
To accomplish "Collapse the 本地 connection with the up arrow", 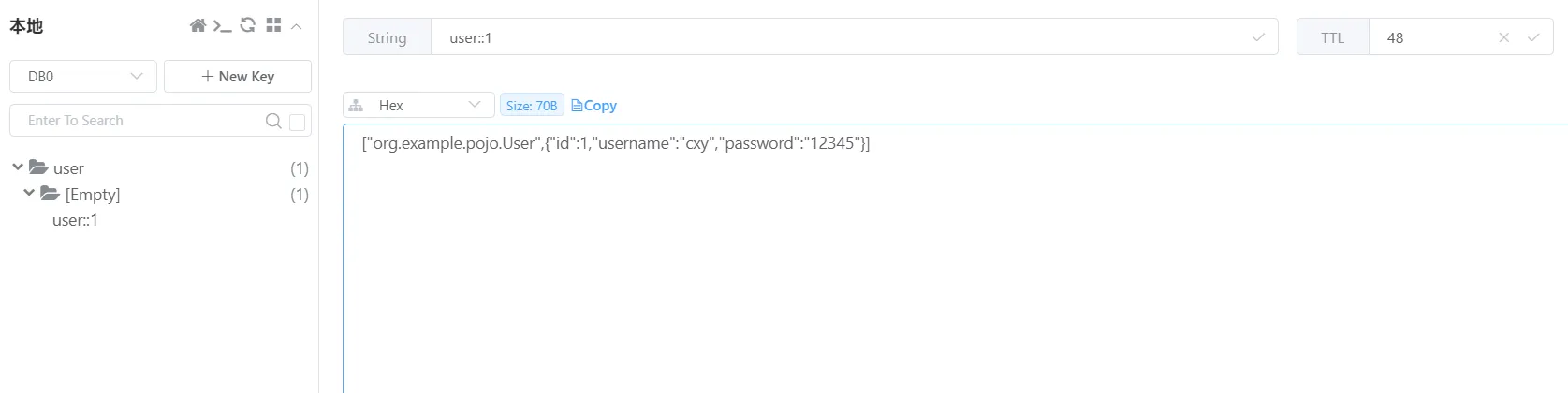I will click(296, 26).
